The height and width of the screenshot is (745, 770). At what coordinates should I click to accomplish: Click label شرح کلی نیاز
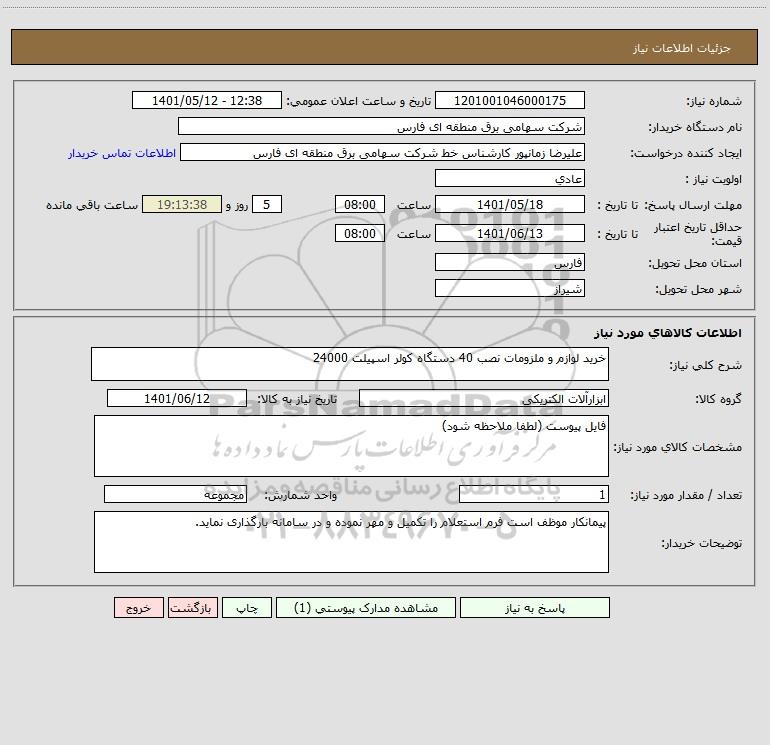click(706, 365)
